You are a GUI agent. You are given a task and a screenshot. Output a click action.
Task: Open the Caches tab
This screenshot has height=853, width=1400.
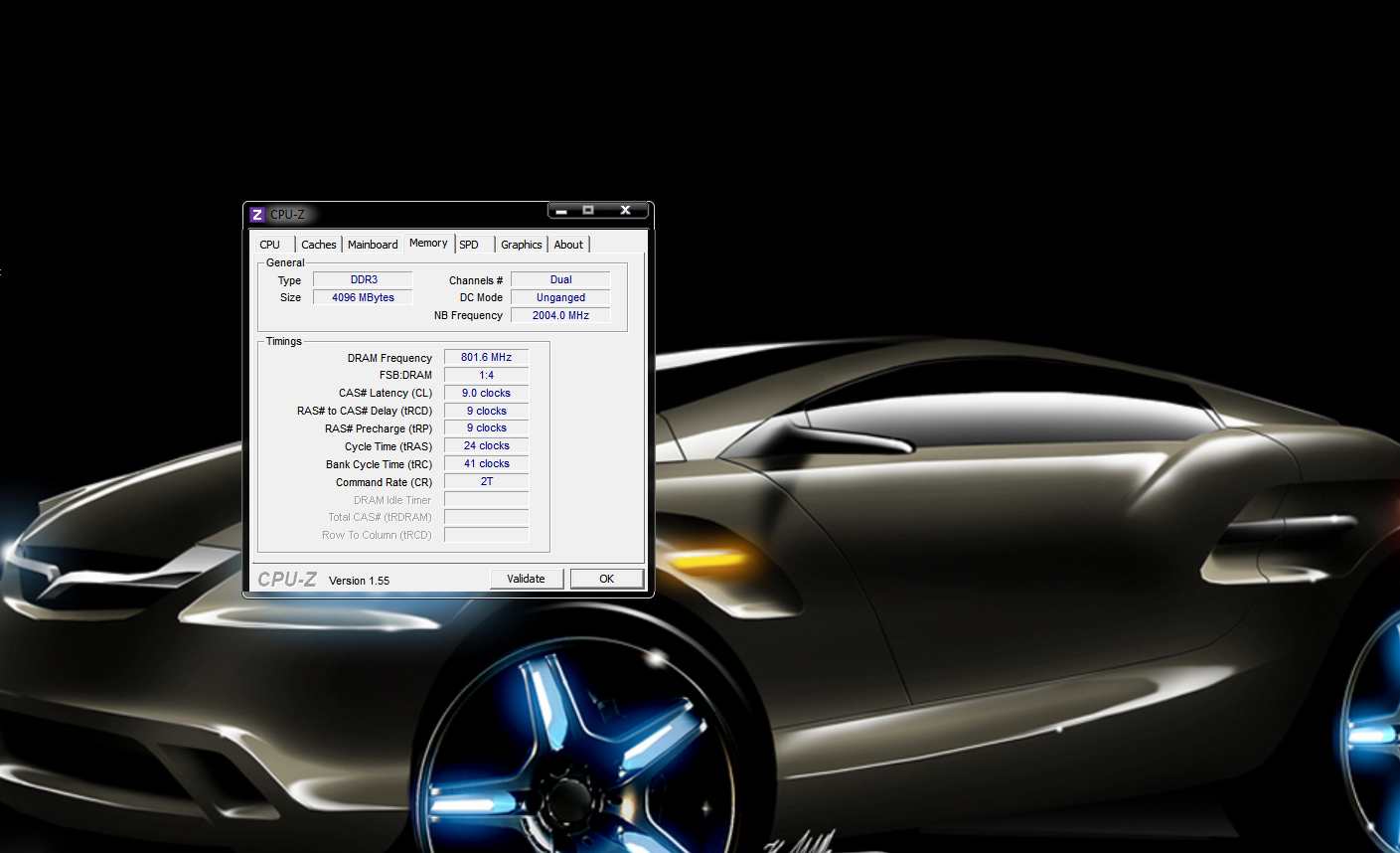319,245
